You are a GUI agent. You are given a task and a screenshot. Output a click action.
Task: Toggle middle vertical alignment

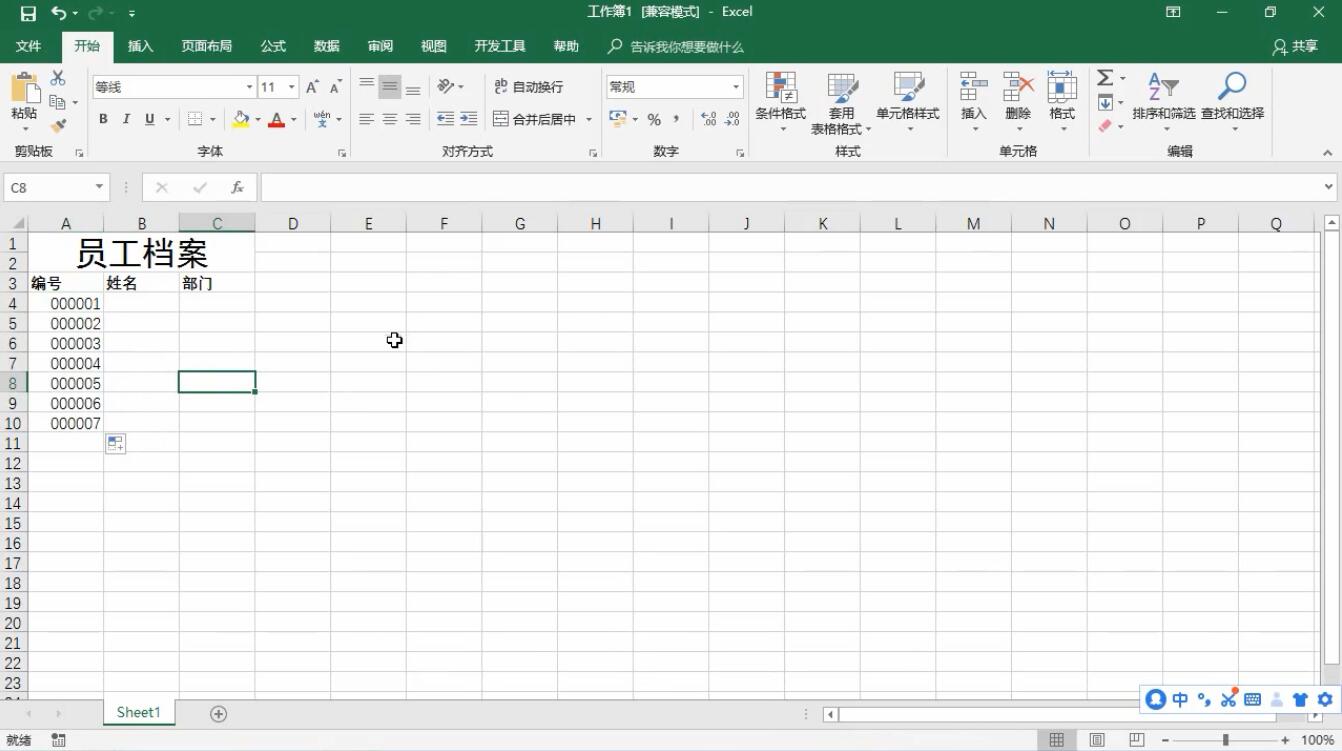click(390, 87)
